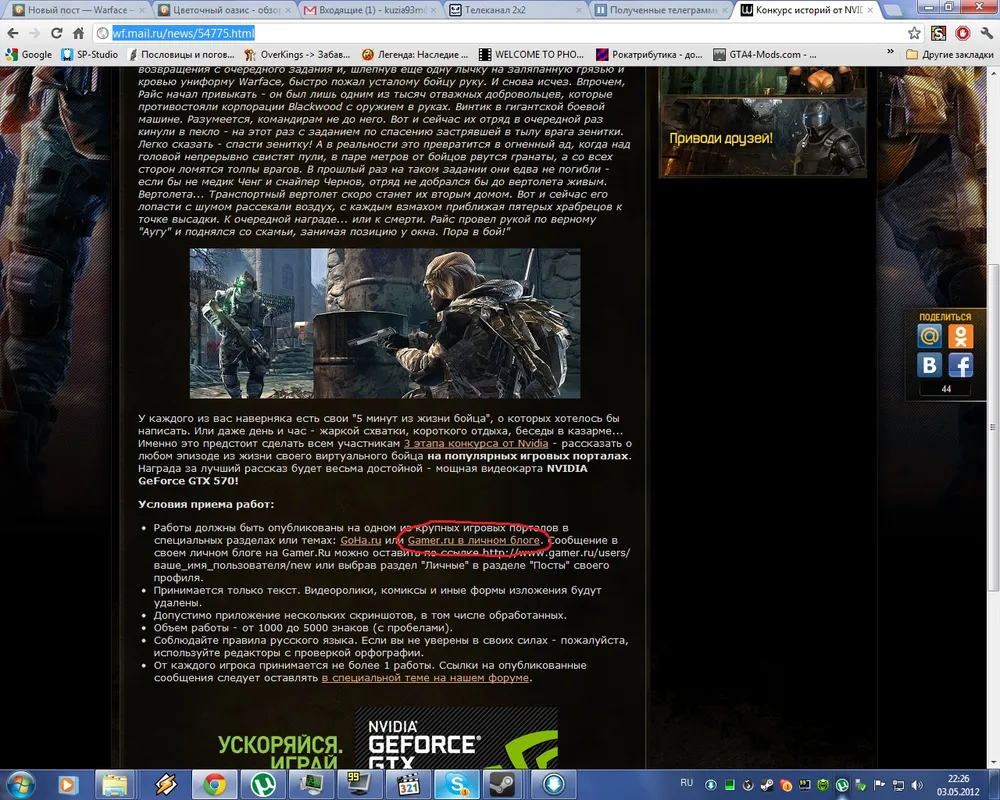Open the GoHa.ru link

click(361, 540)
